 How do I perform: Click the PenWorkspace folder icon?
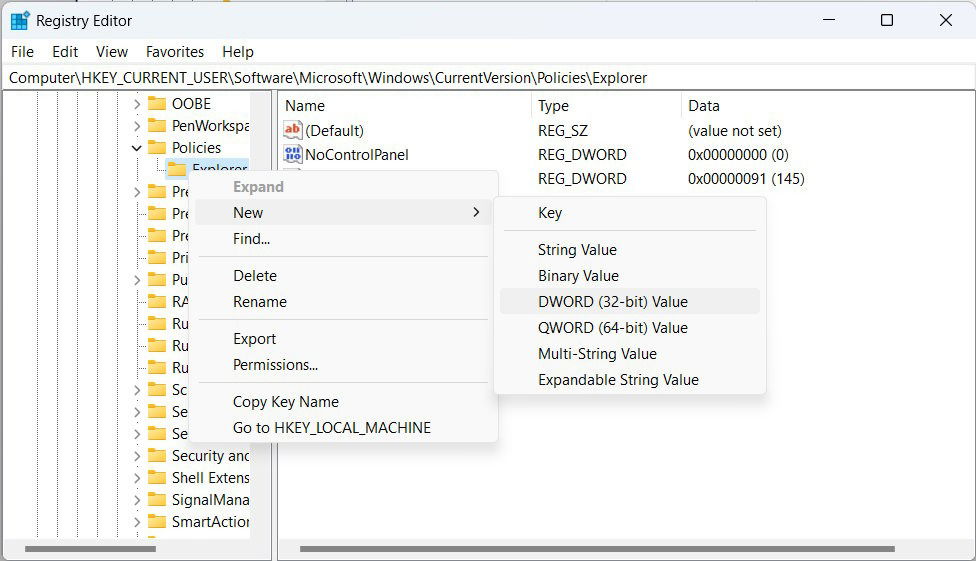[x=157, y=126]
